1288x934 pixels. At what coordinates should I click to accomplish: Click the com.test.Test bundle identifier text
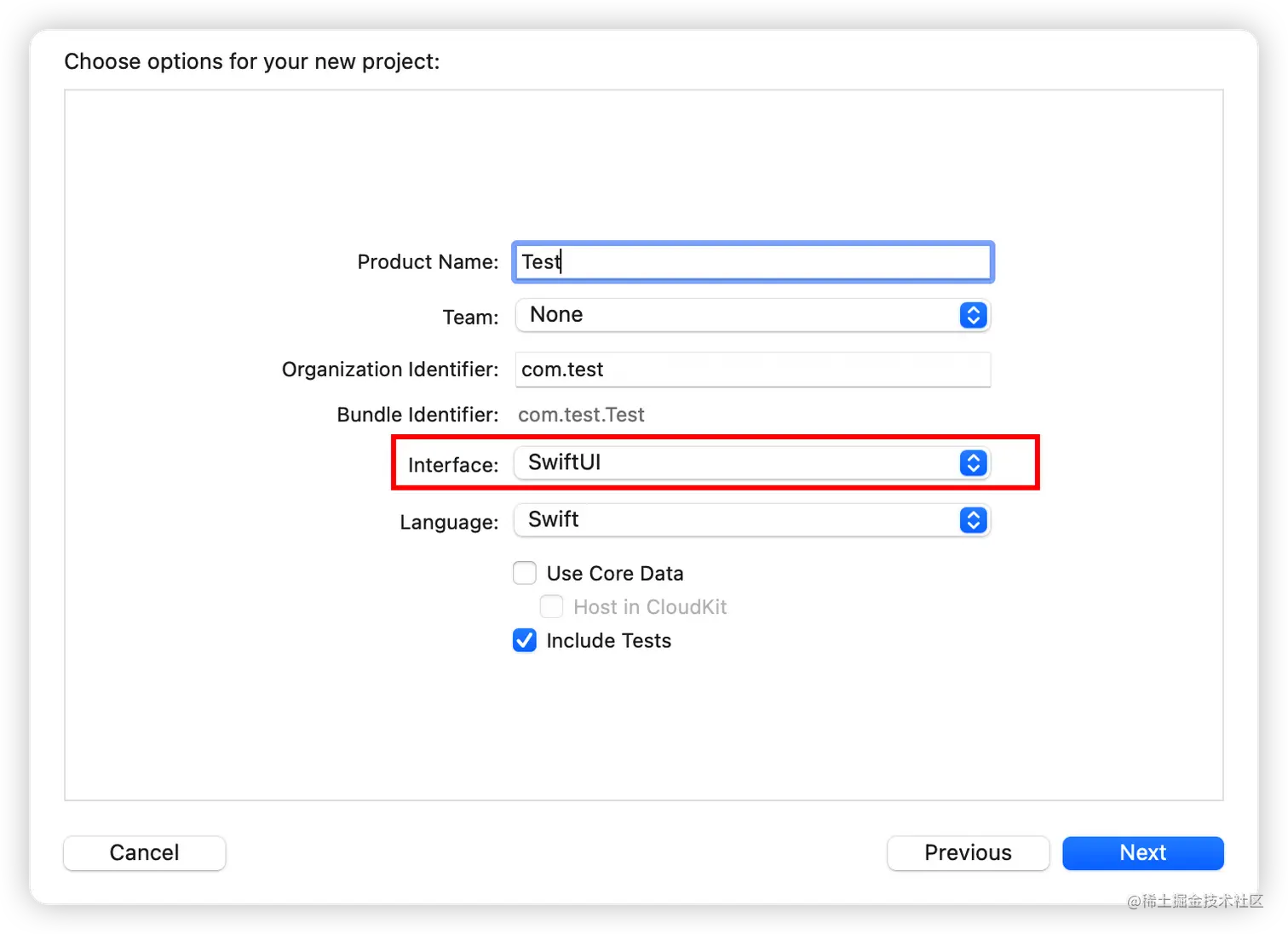click(581, 415)
